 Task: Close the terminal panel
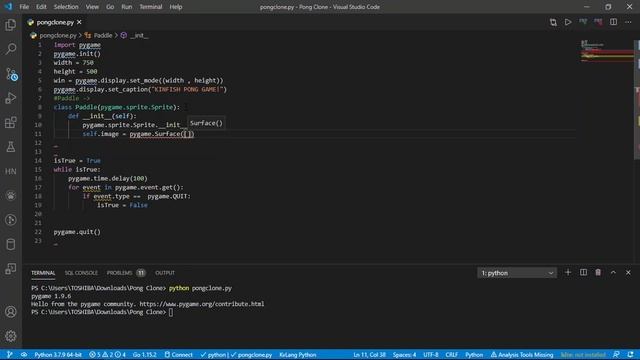point(628,272)
